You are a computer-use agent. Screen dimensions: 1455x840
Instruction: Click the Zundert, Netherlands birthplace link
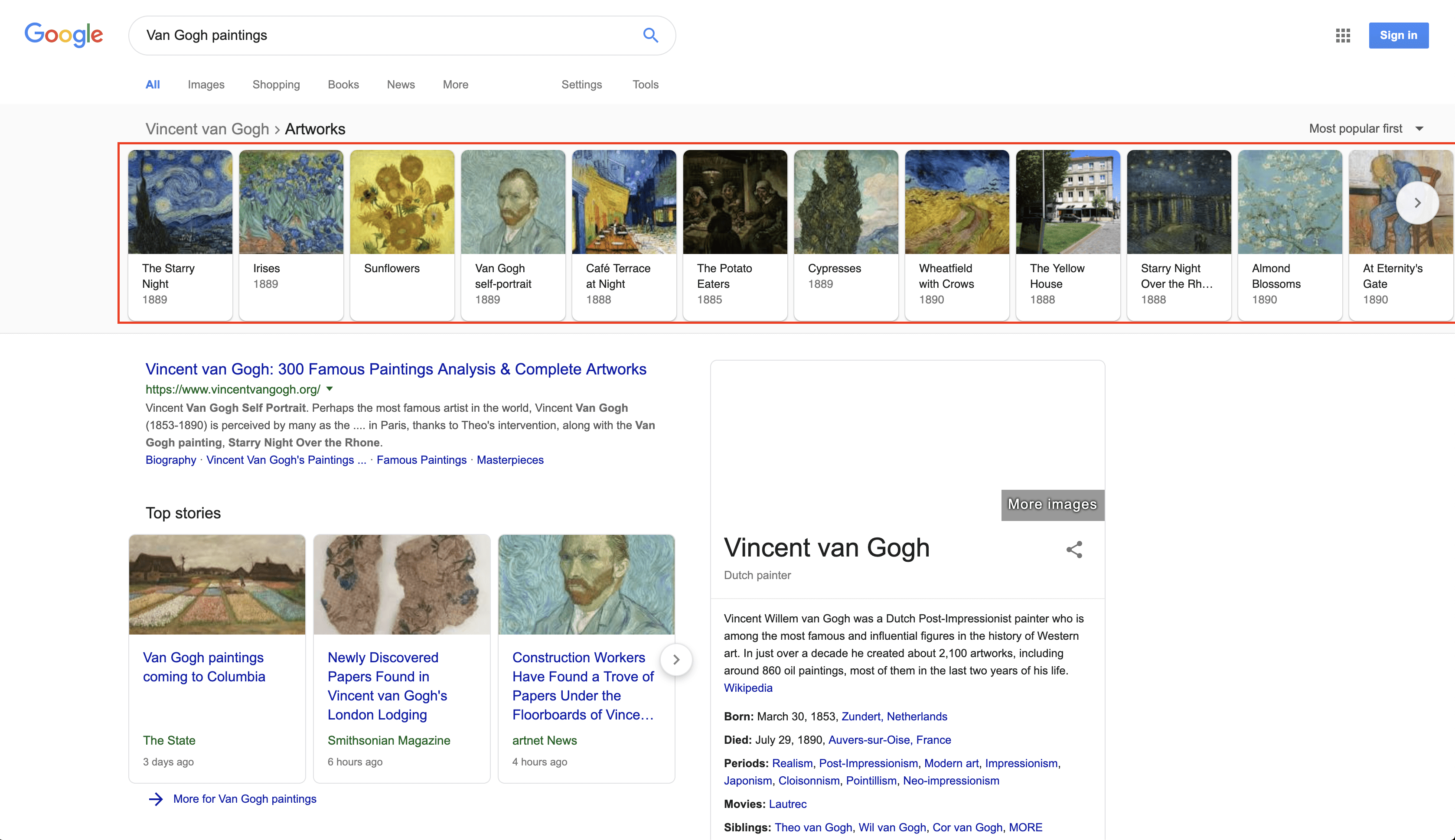click(894, 716)
